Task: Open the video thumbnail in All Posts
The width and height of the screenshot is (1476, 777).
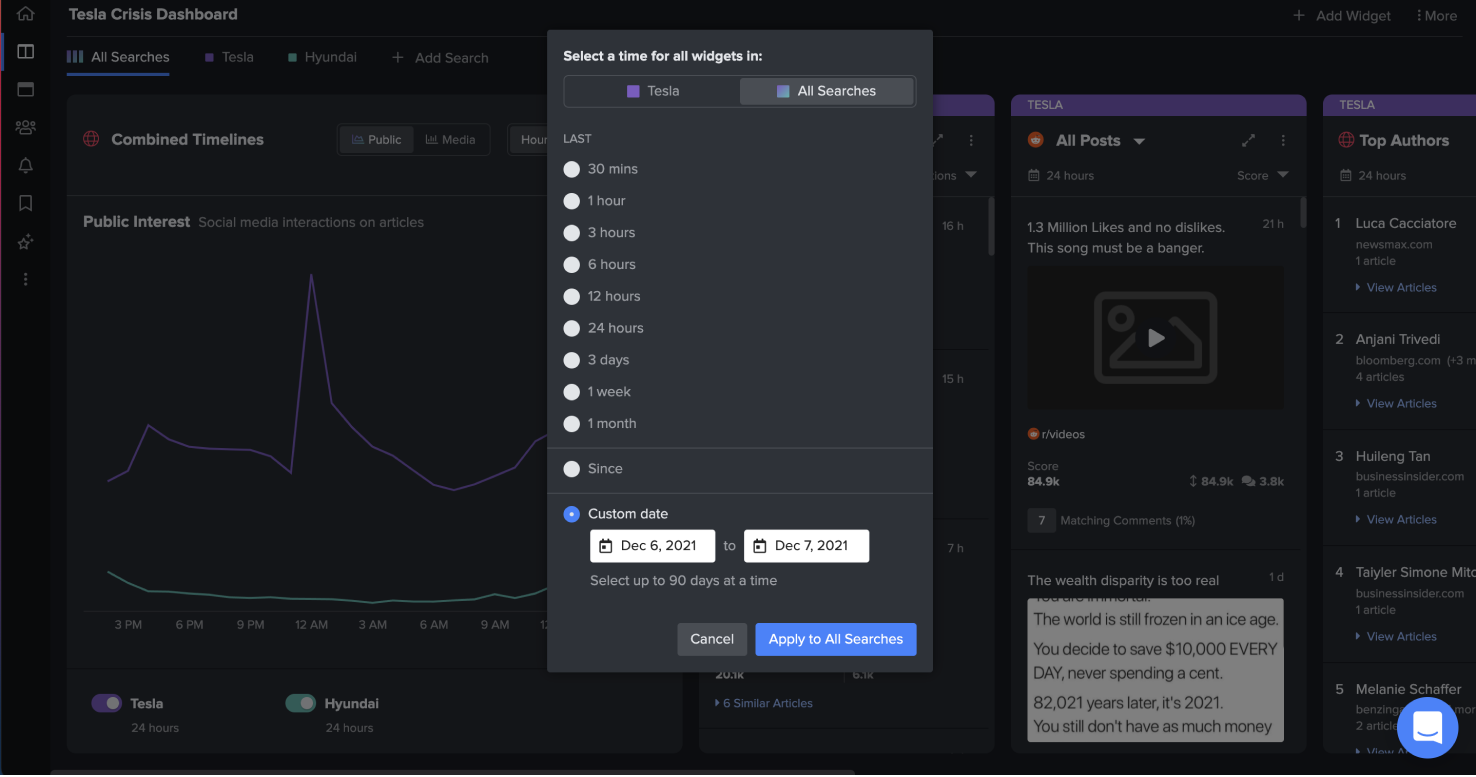Action: 1155,338
